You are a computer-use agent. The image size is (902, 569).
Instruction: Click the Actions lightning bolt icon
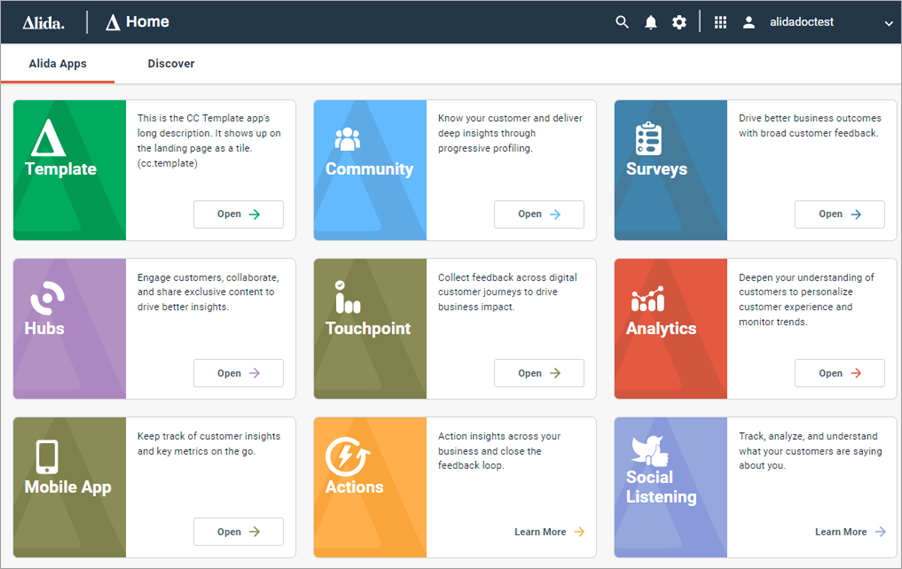(x=347, y=456)
